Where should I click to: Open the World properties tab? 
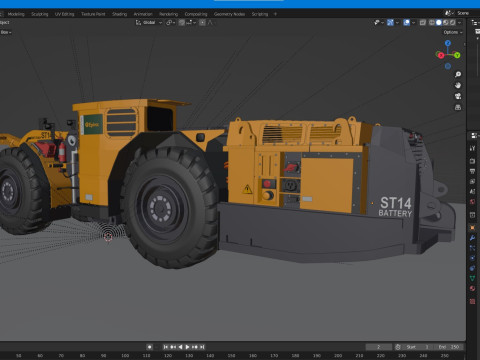coord(472,202)
